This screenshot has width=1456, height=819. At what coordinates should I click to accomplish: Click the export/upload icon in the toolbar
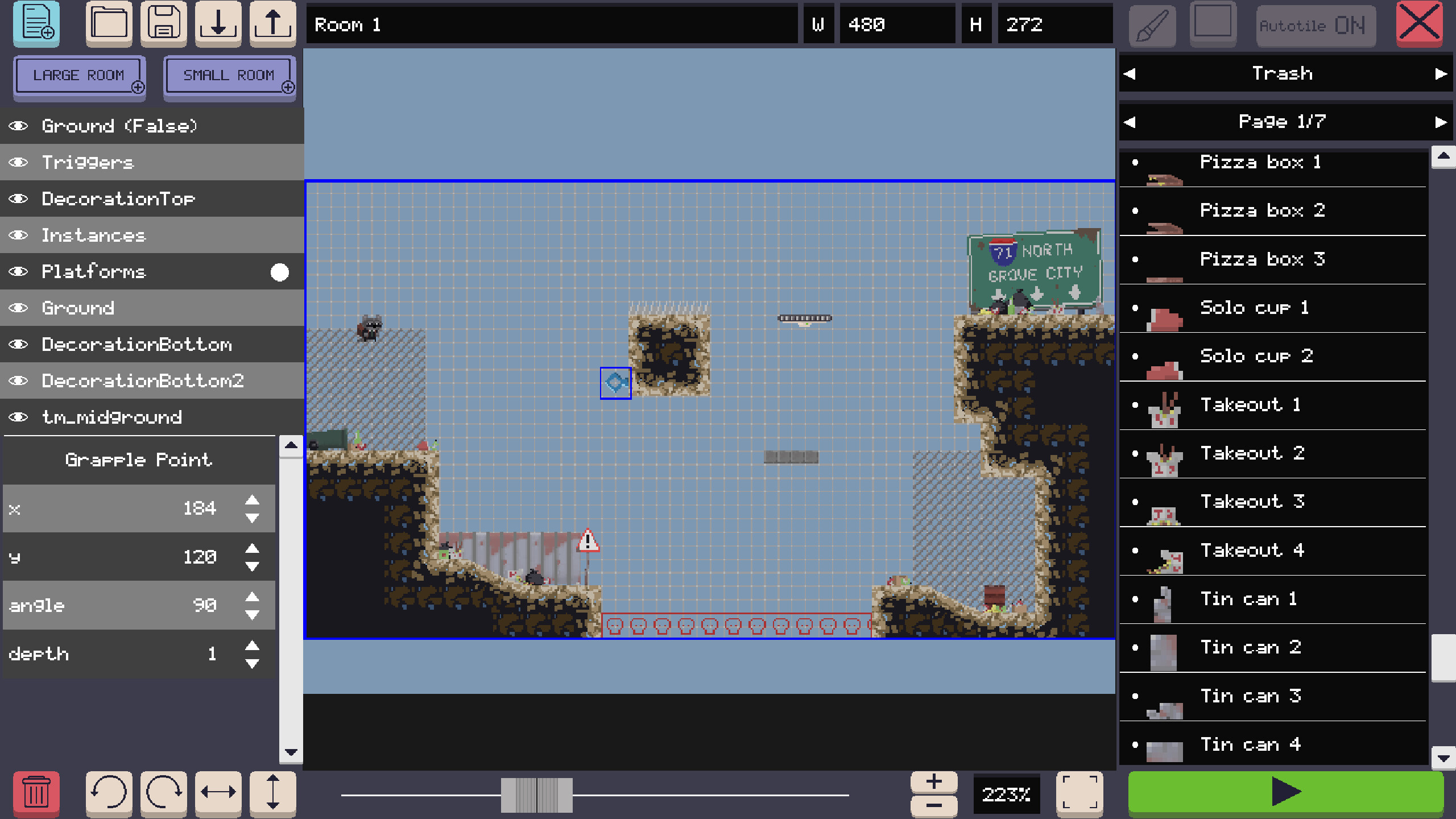[x=272, y=23]
